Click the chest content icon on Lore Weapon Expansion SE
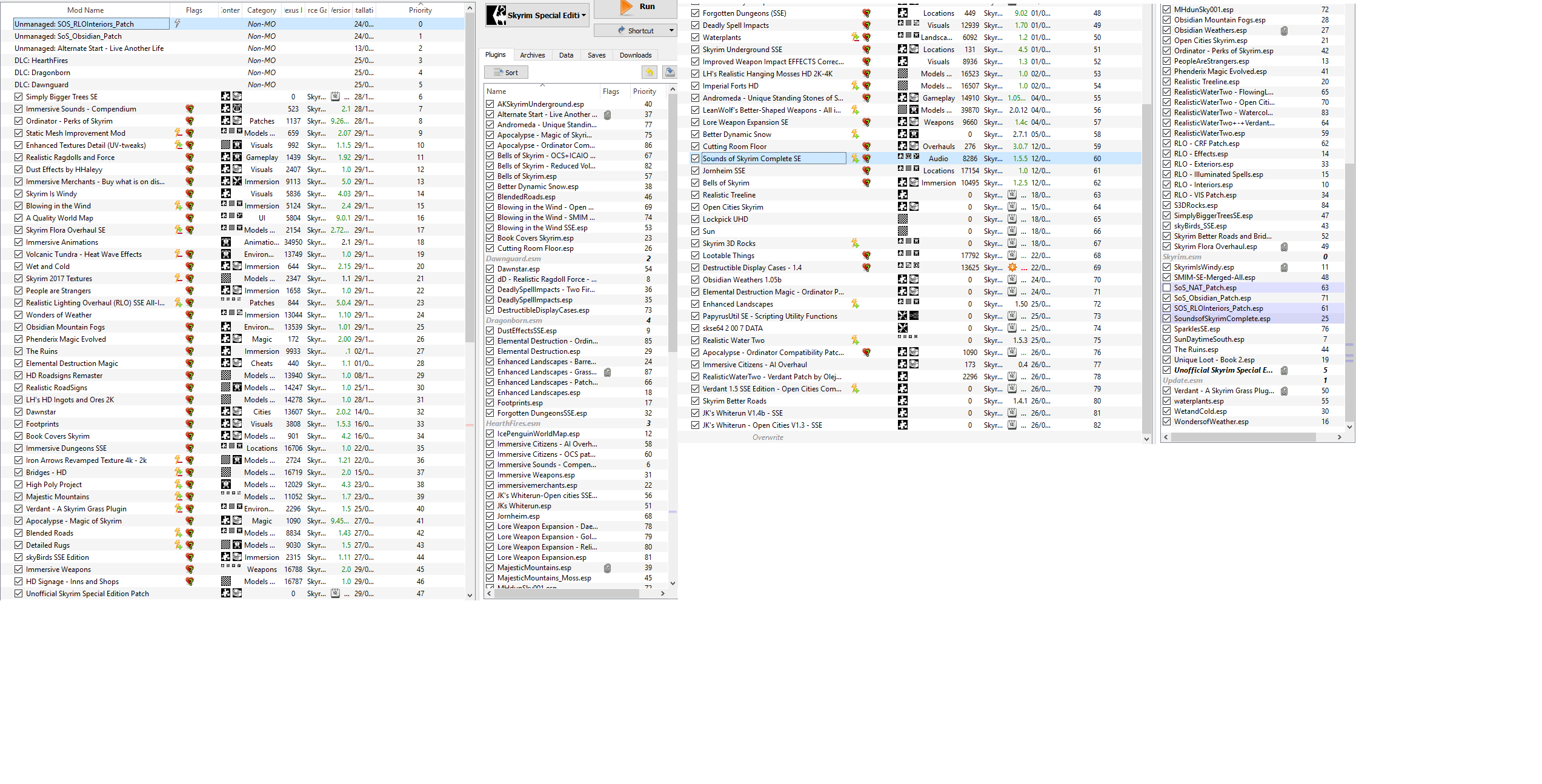 [914, 122]
